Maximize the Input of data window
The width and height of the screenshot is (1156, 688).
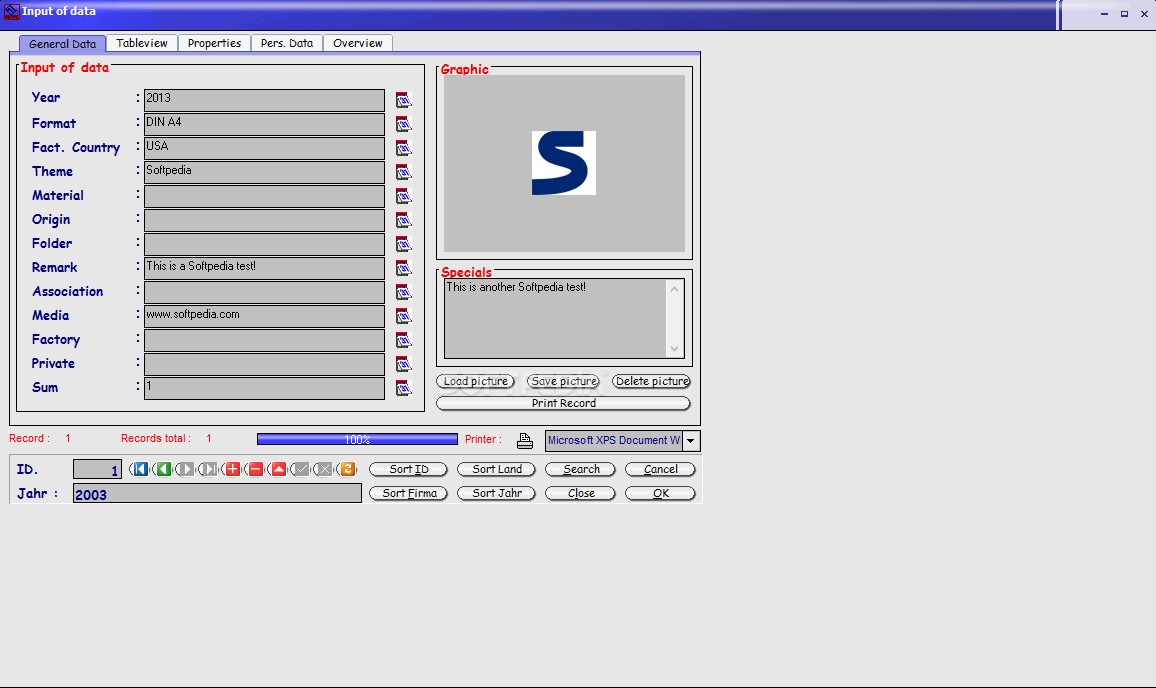tap(1124, 14)
